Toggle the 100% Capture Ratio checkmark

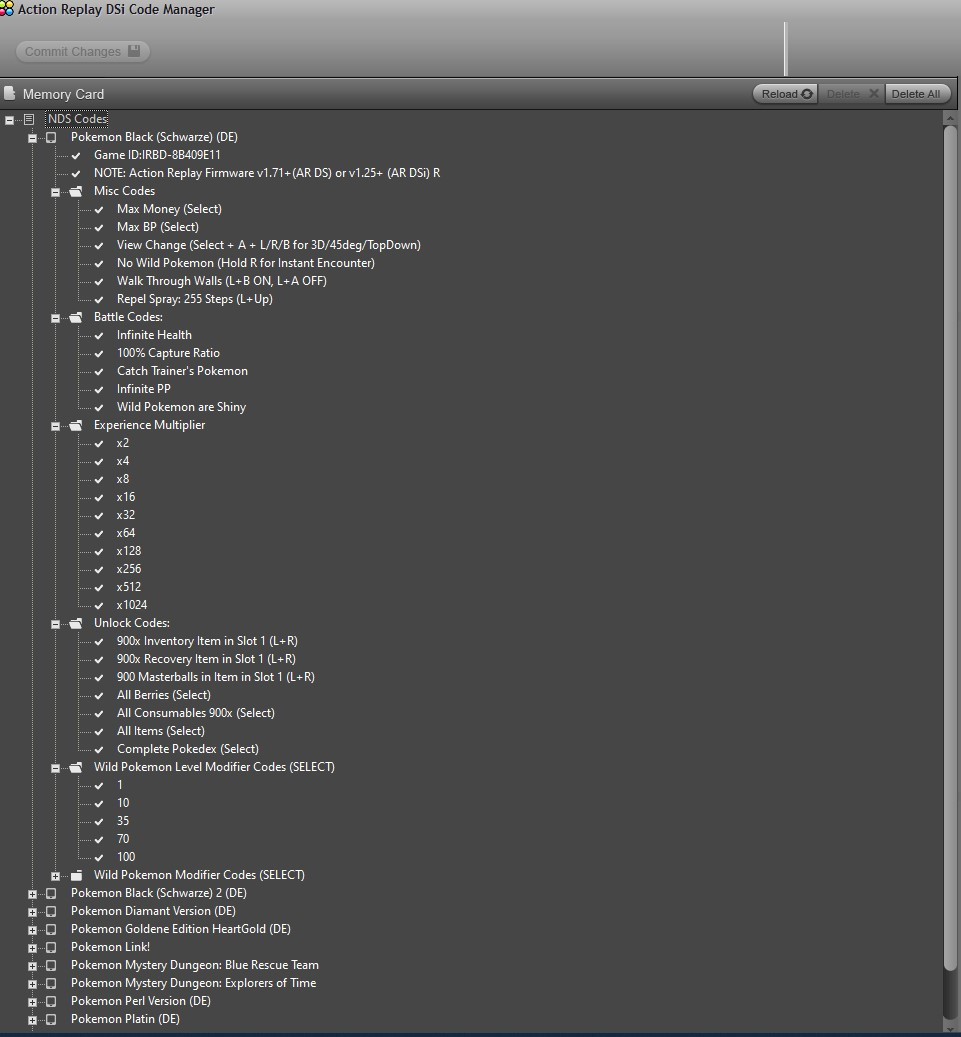point(99,353)
